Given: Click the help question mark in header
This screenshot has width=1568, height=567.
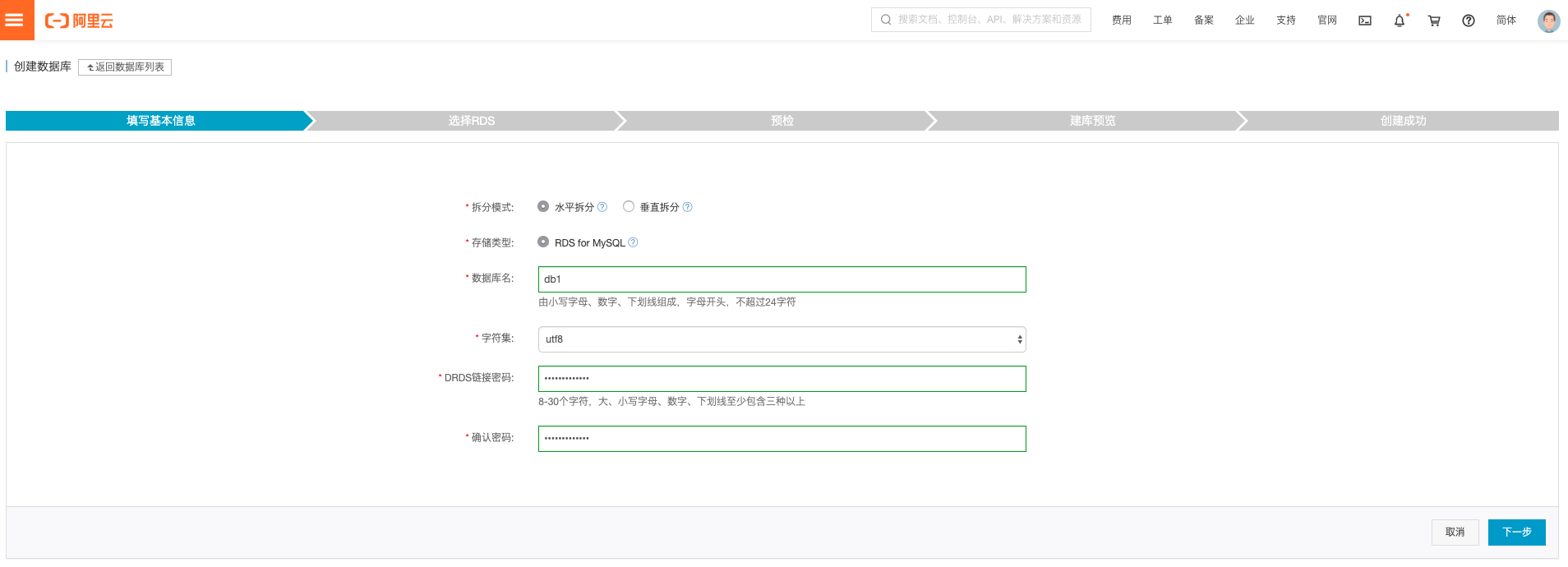Looking at the screenshot, I should 1469,21.
